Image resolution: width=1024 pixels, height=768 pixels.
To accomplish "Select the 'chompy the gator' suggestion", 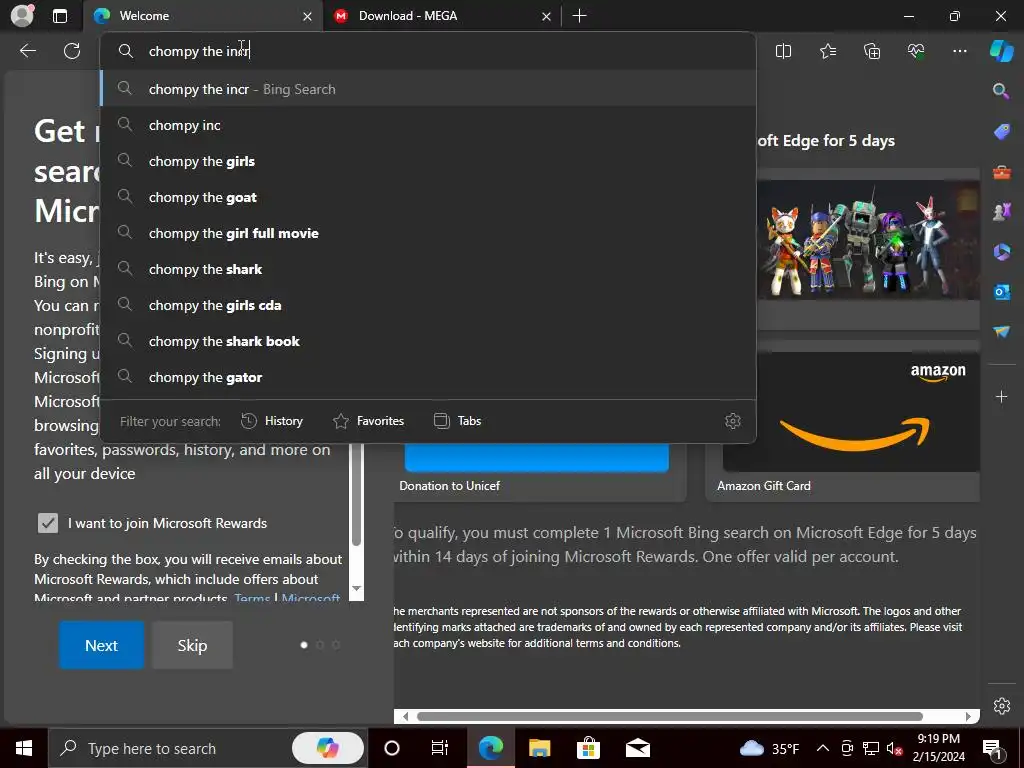I will (x=428, y=377).
